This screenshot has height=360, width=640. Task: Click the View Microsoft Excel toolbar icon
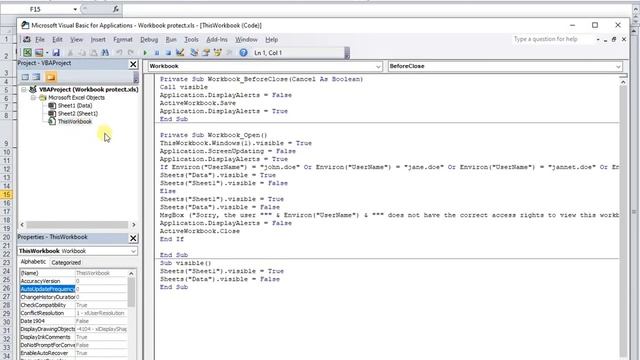[27, 53]
